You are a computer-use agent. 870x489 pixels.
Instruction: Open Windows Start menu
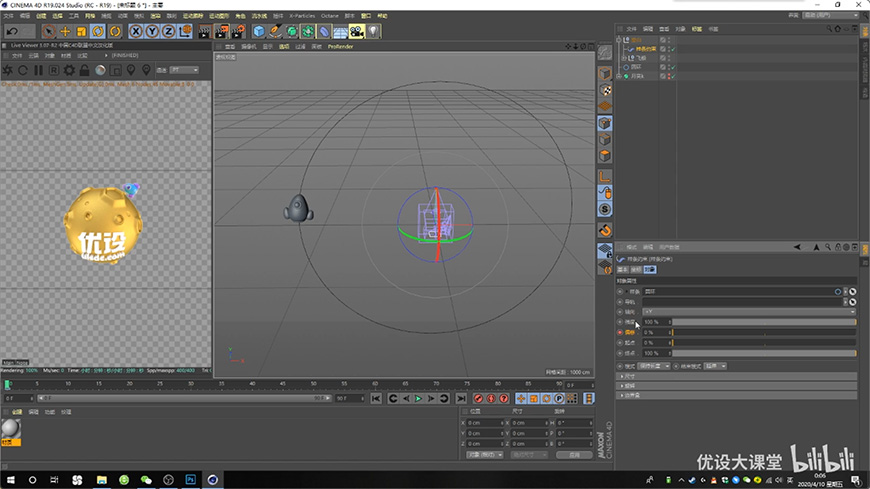coord(11,480)
